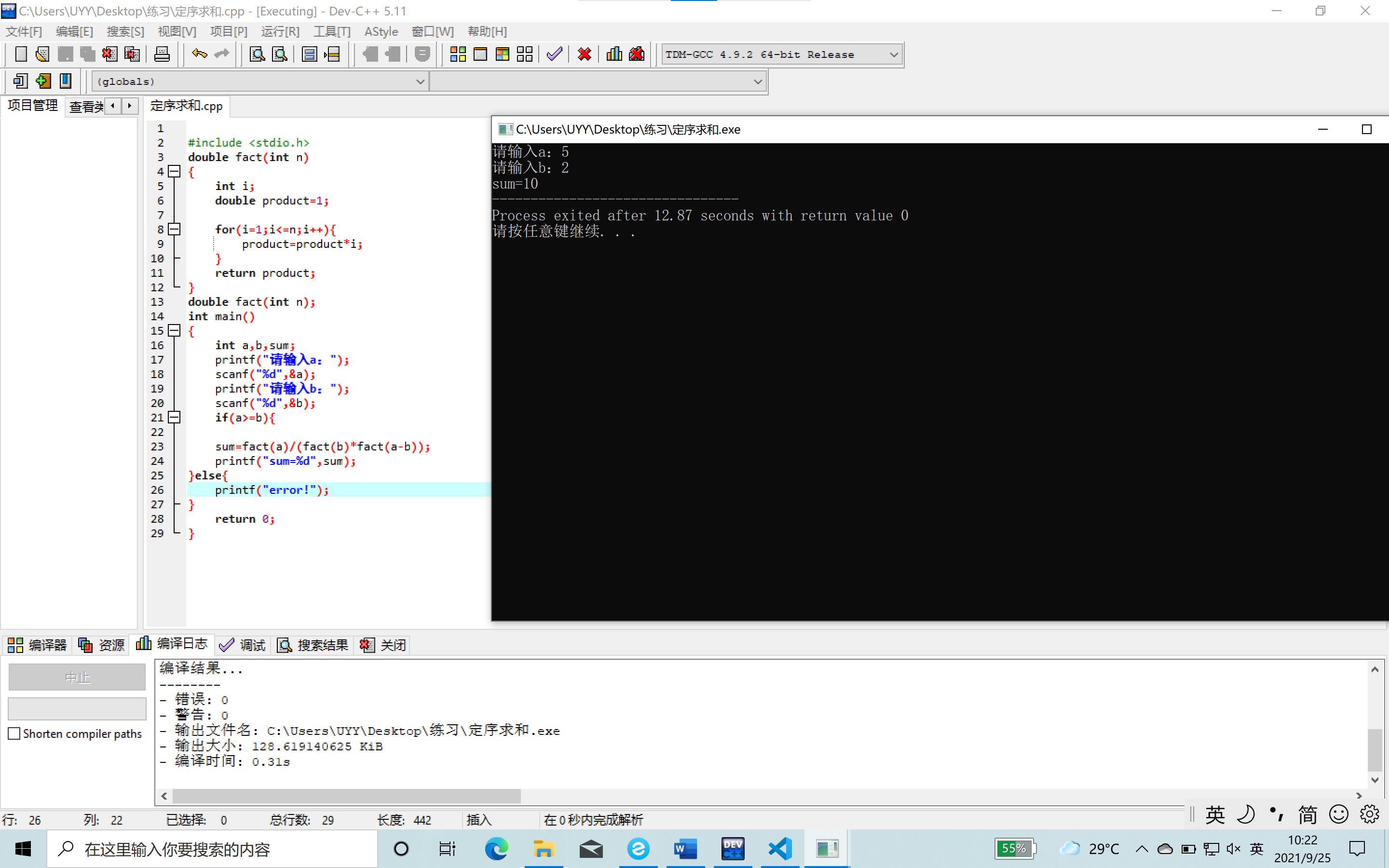
Task: Collapse the fact function fold at line 4
Action: coord(175,171)
